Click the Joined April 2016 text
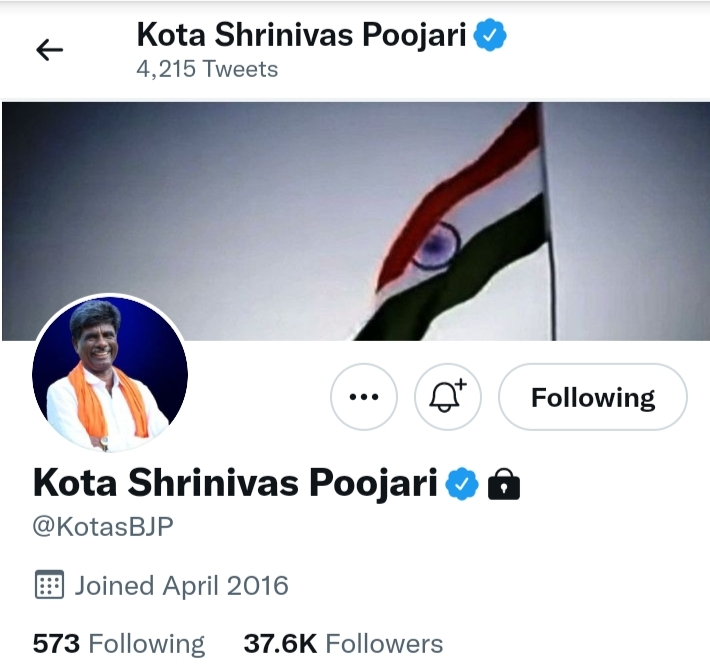Image resolution: width=710 pixels, height=672 pixels. pos(181,585)
